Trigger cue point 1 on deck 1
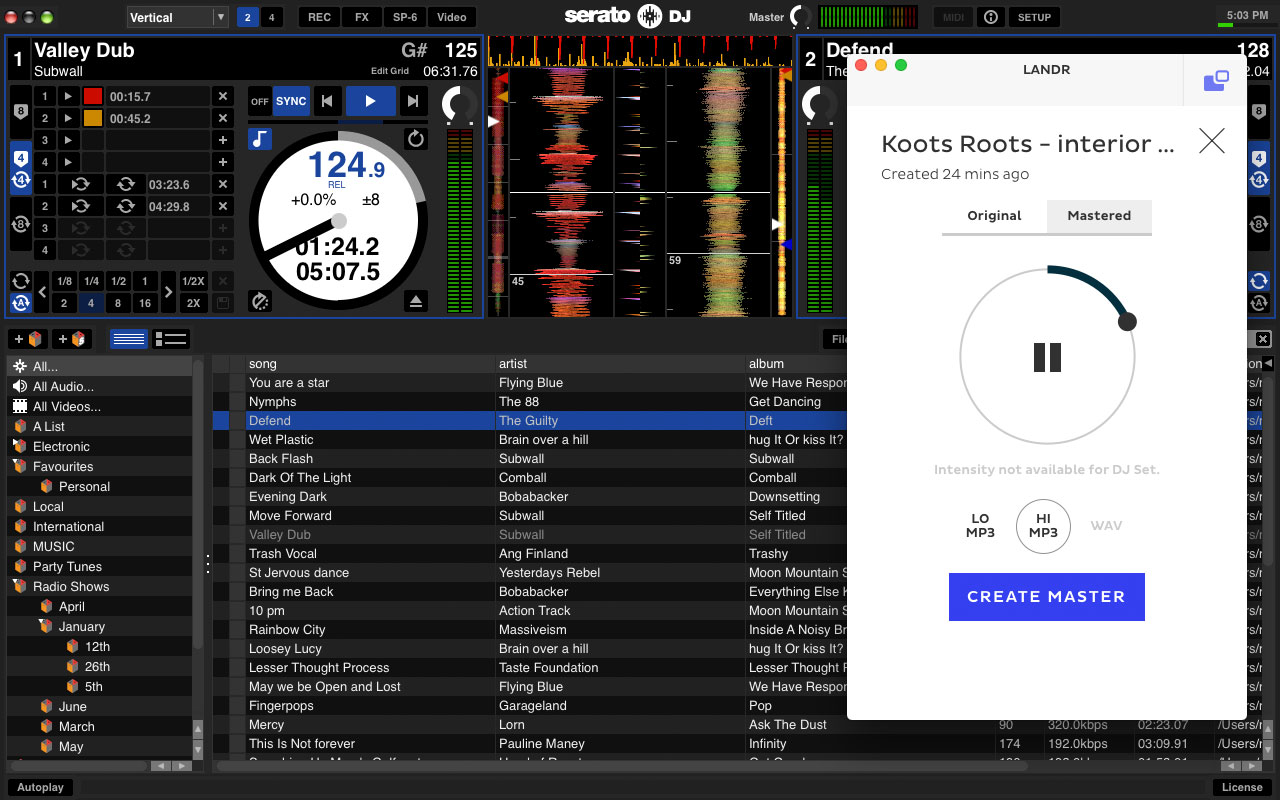 (x=68, y=97)
